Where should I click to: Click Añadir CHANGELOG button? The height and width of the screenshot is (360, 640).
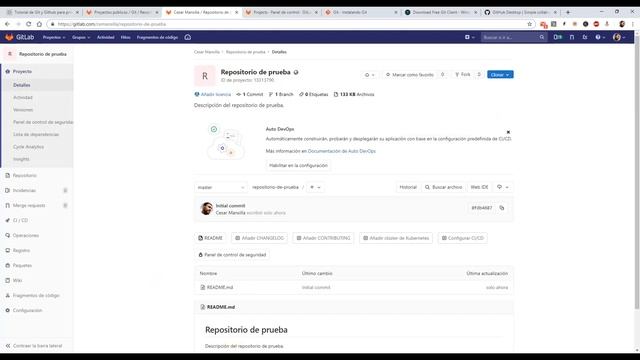tap(259, 238)
